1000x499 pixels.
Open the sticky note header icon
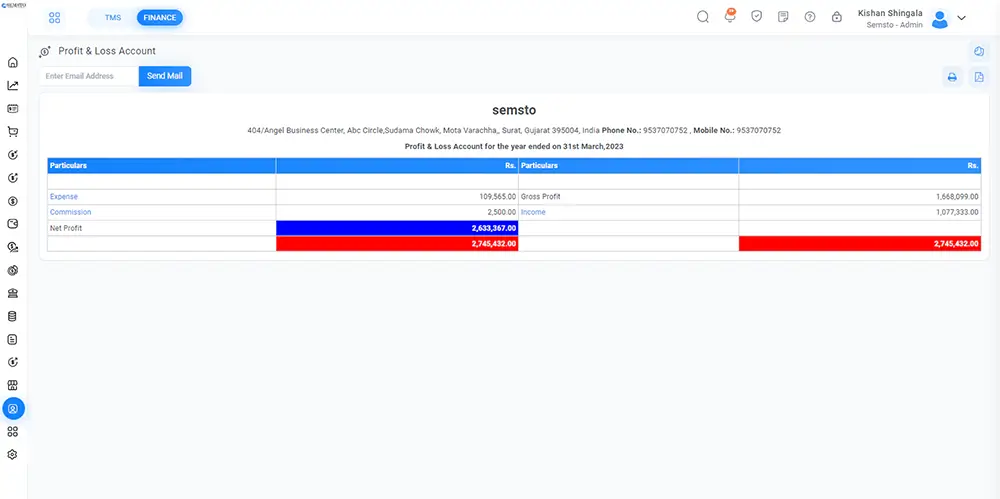click(783, 17)
